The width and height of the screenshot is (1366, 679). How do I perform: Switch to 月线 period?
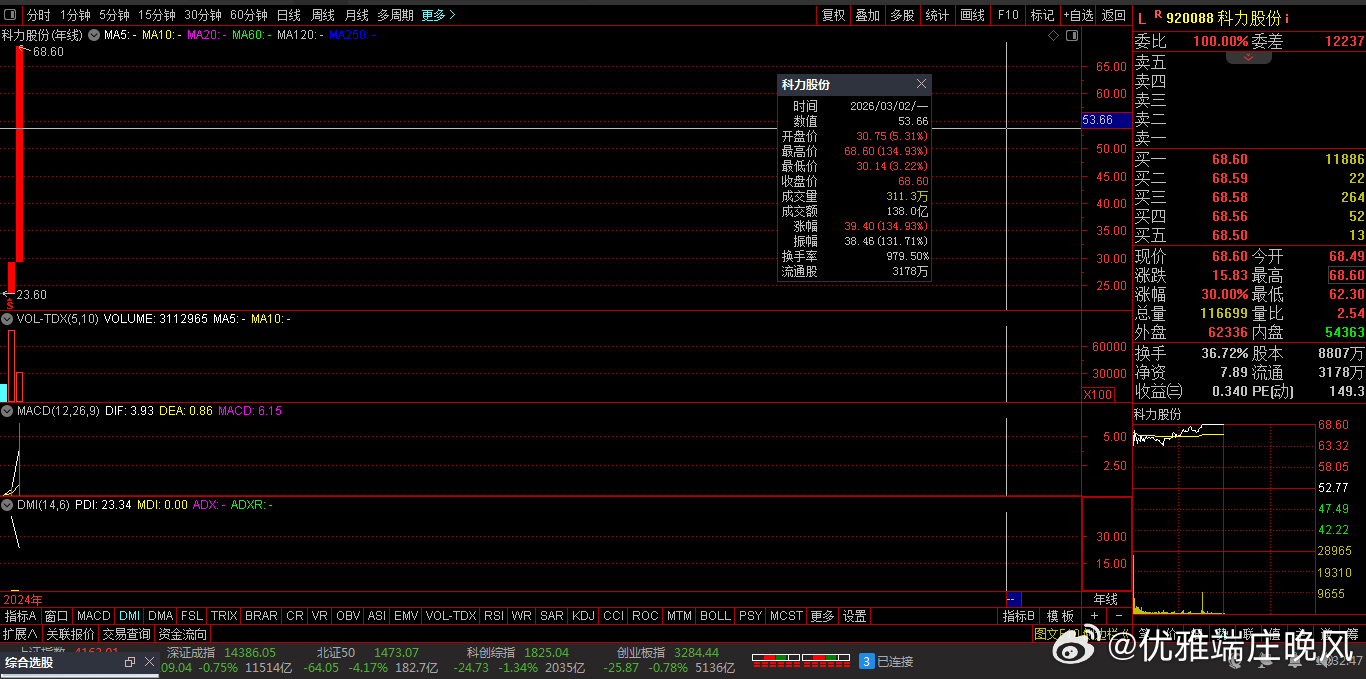(x=356, y=15)
